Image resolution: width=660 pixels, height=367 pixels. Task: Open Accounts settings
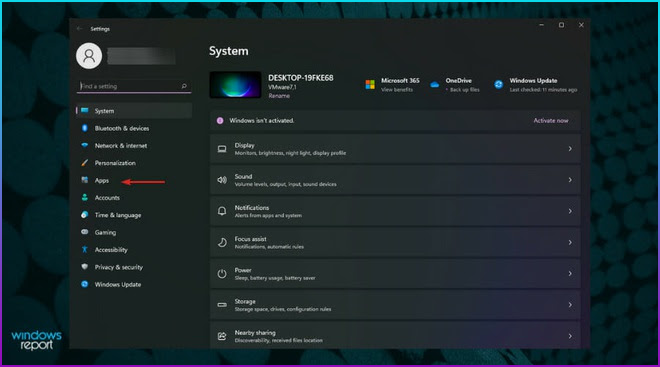click(134, 197)
